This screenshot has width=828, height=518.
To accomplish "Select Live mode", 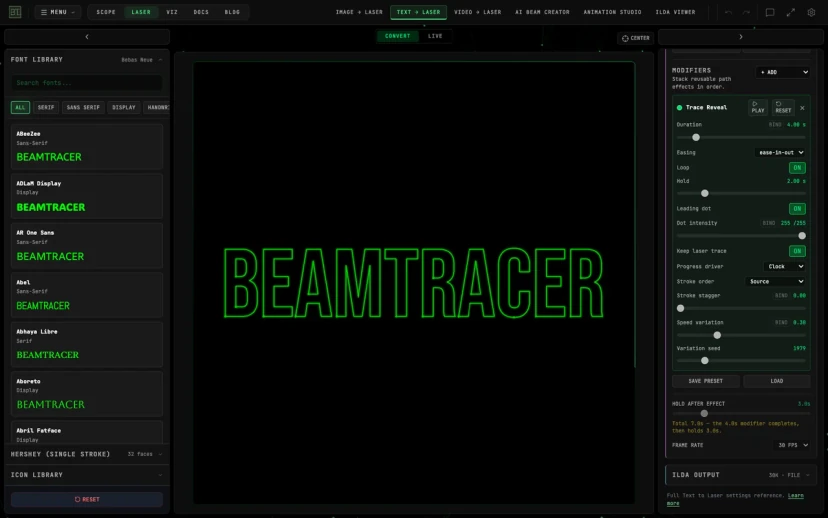I will pyautogui.click(x=435, y=36).
